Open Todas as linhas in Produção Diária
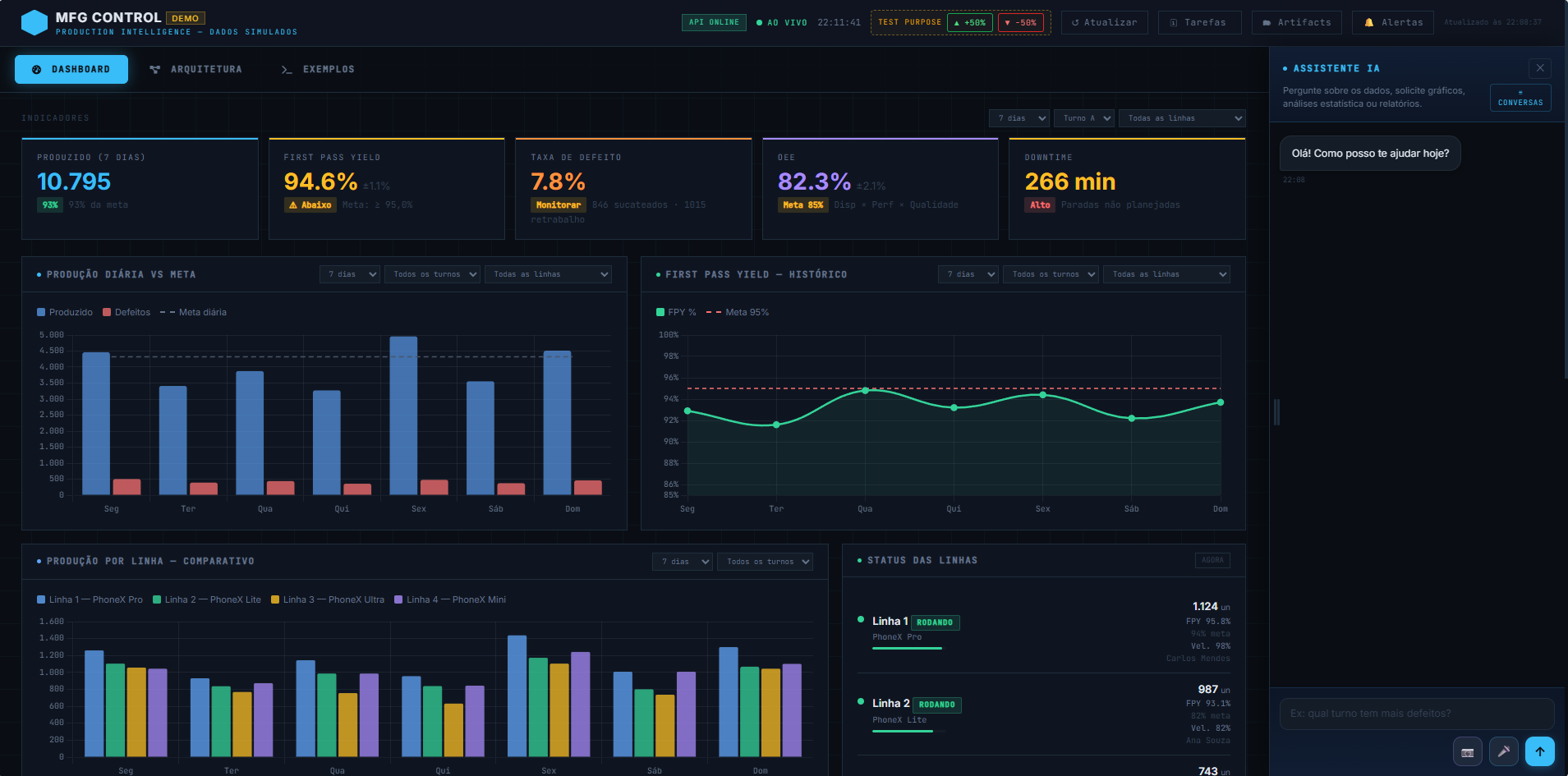The width and height of the screenshot is (1568, 776). 548,274
